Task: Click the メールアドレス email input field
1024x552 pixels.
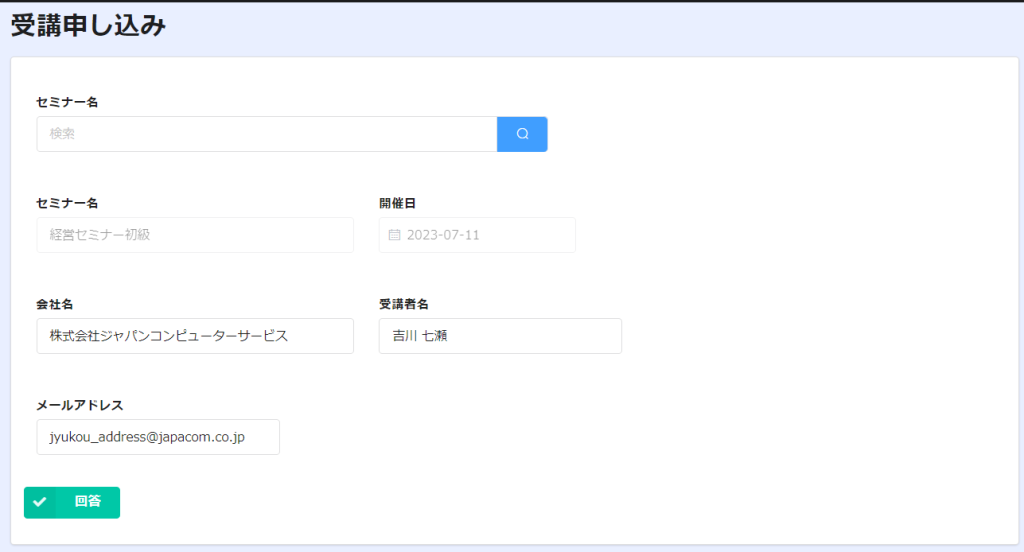Action: (x=158, y=437)
